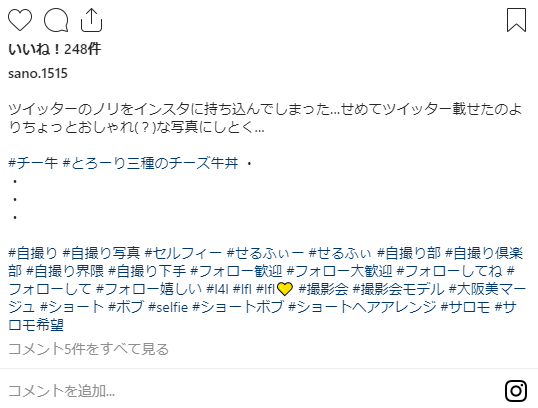Open hashtag #selfie
The height and width of the screenshot is (408, 538).
coord(168,307)
